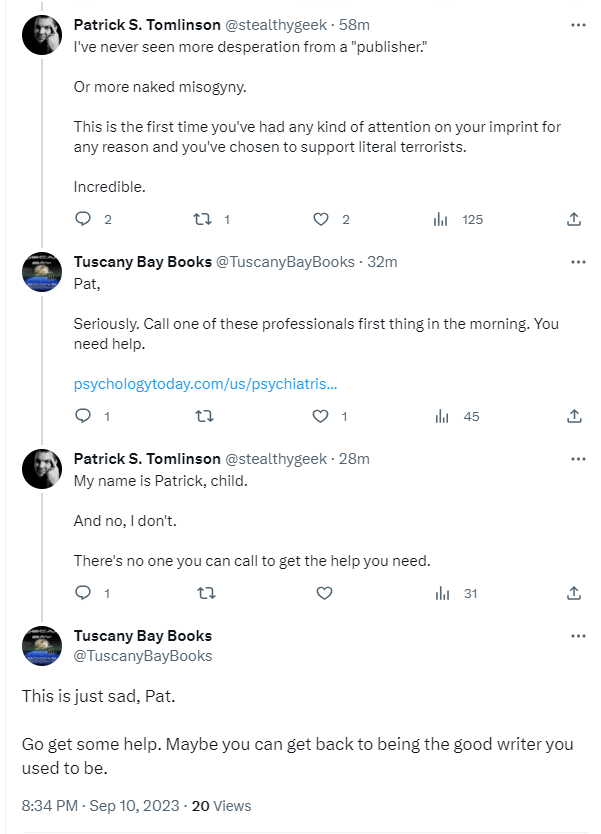
Task: Open the psychologytoday.com link
Action: (205, 383)
